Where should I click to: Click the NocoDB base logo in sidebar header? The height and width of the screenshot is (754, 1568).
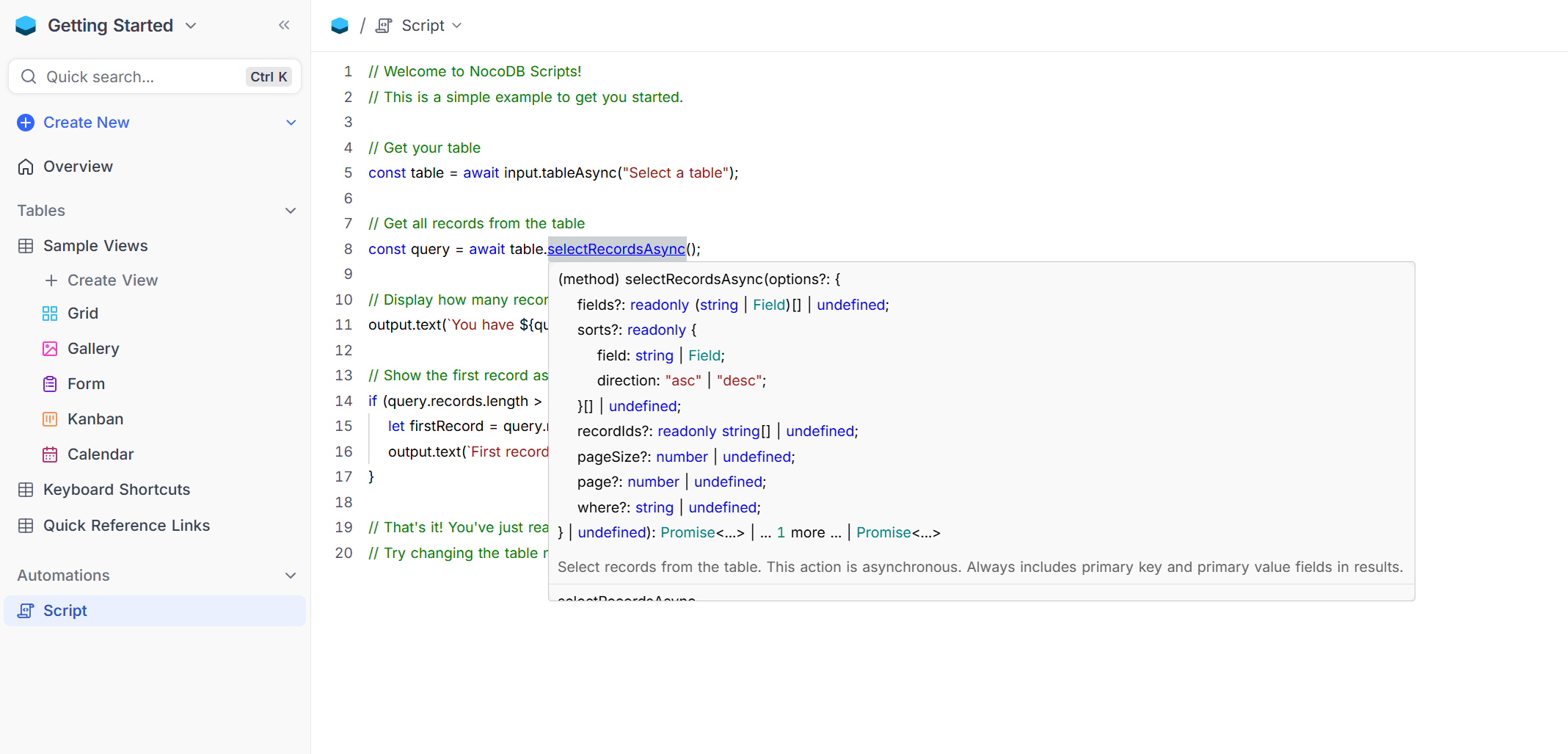[26, 26]
